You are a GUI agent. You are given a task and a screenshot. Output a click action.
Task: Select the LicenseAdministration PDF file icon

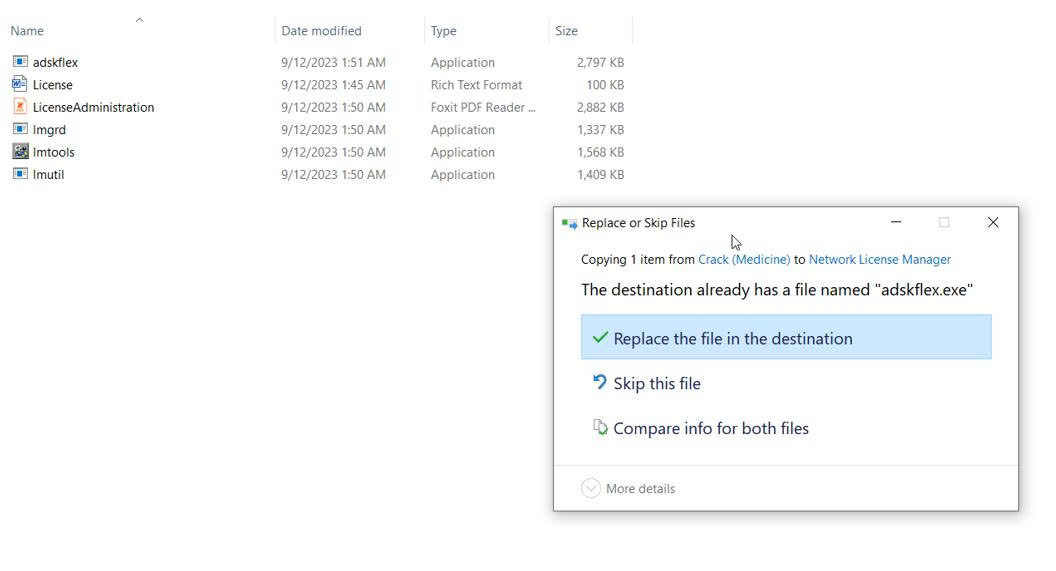point(20,106)
